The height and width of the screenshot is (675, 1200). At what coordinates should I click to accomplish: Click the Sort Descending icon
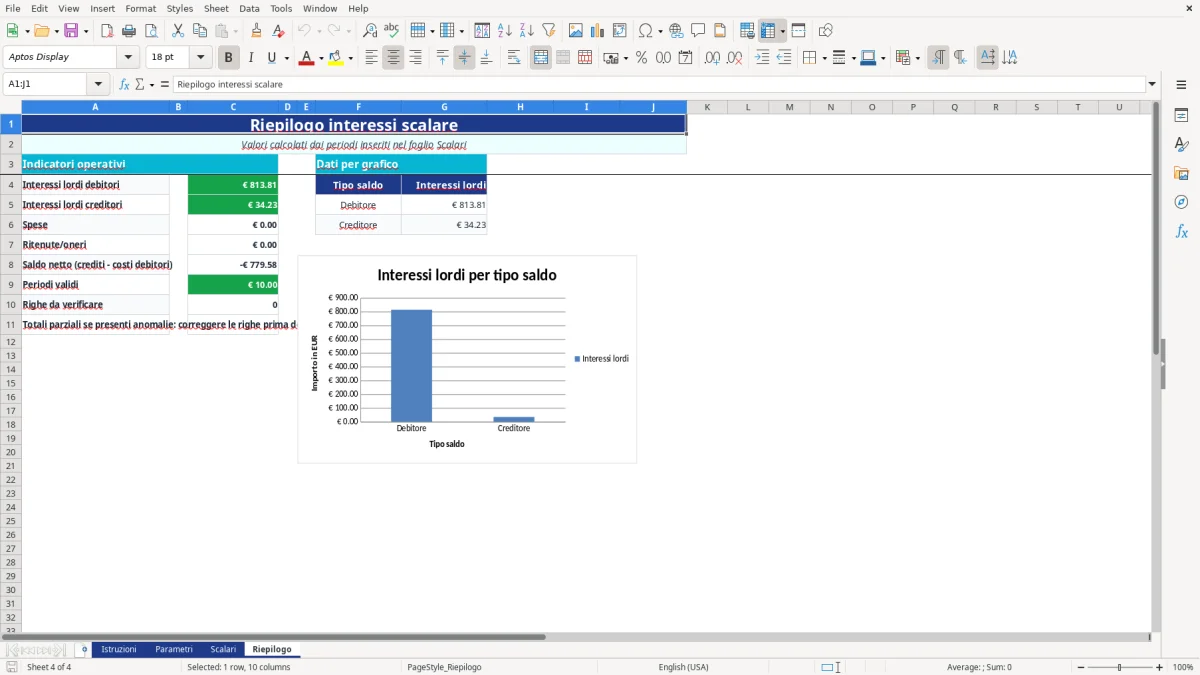pos(527,31)
